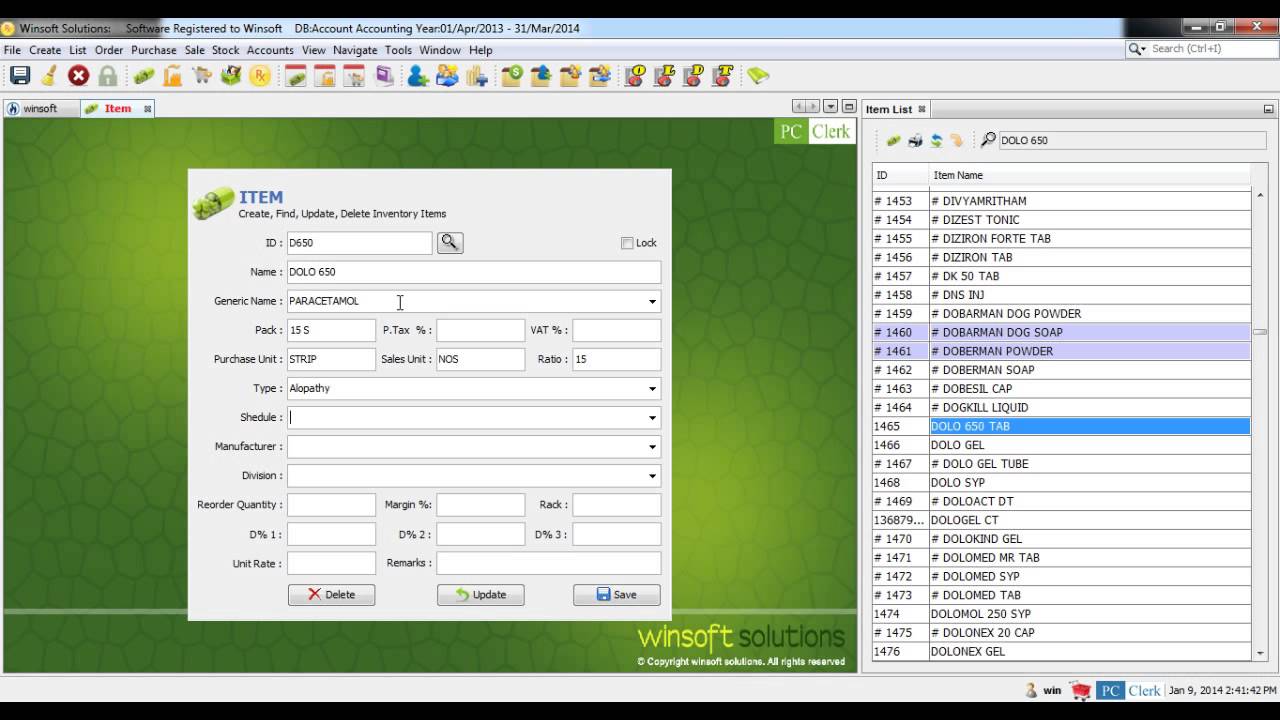Image resolution: width=1280 pixels, height=720 pixels.
Task: Click the broom clear icon in toolbar
Action: (49, 75)
